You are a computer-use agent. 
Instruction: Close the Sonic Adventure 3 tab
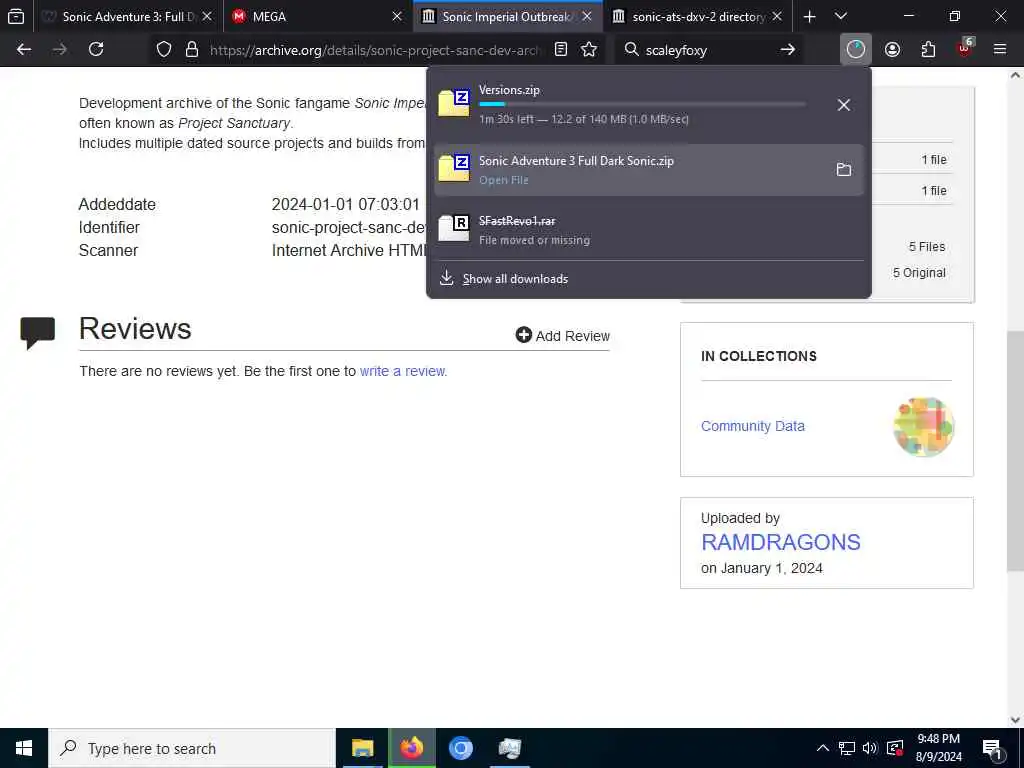[x=207, y=16]
